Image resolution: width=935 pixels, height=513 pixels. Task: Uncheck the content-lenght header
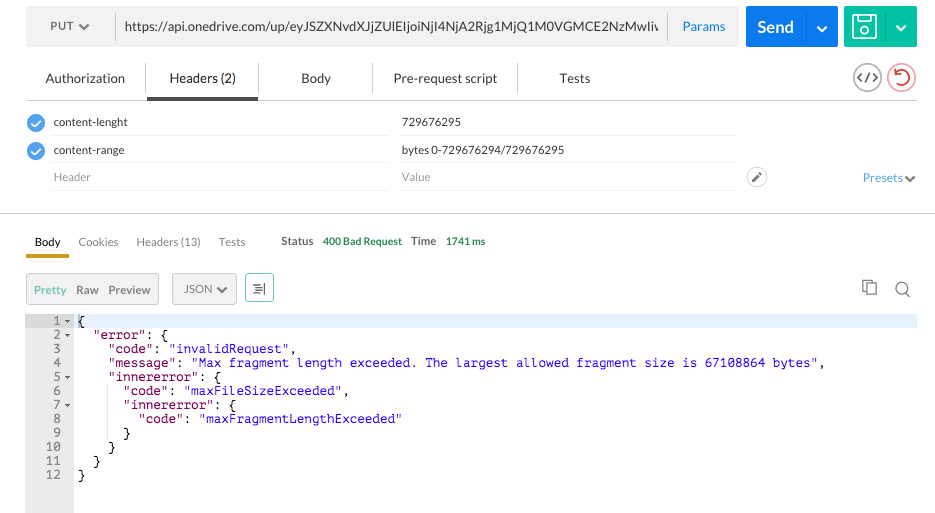coord(36,123)
